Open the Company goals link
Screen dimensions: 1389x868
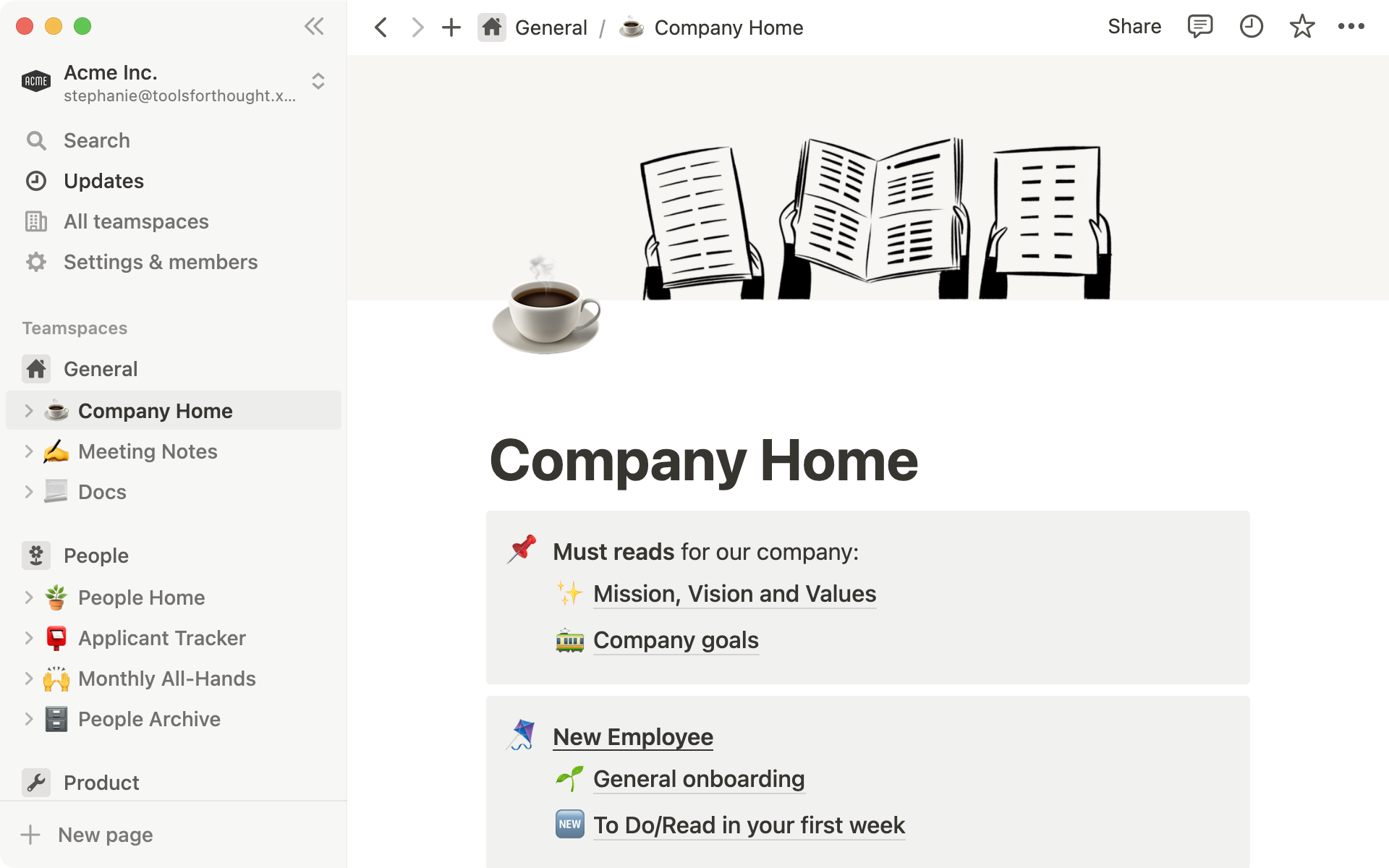pos(676,639)
